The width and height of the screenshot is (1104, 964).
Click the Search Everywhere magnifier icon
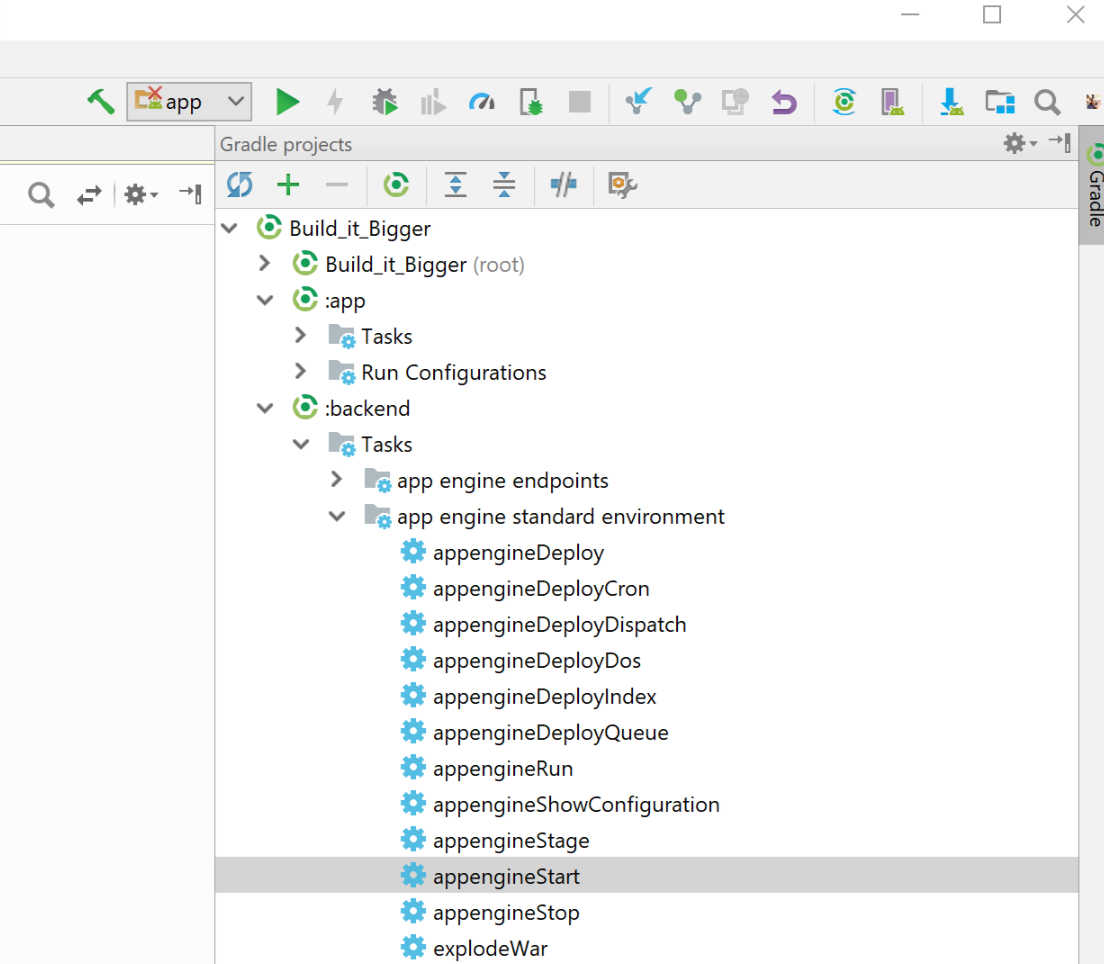point(1047,101)
